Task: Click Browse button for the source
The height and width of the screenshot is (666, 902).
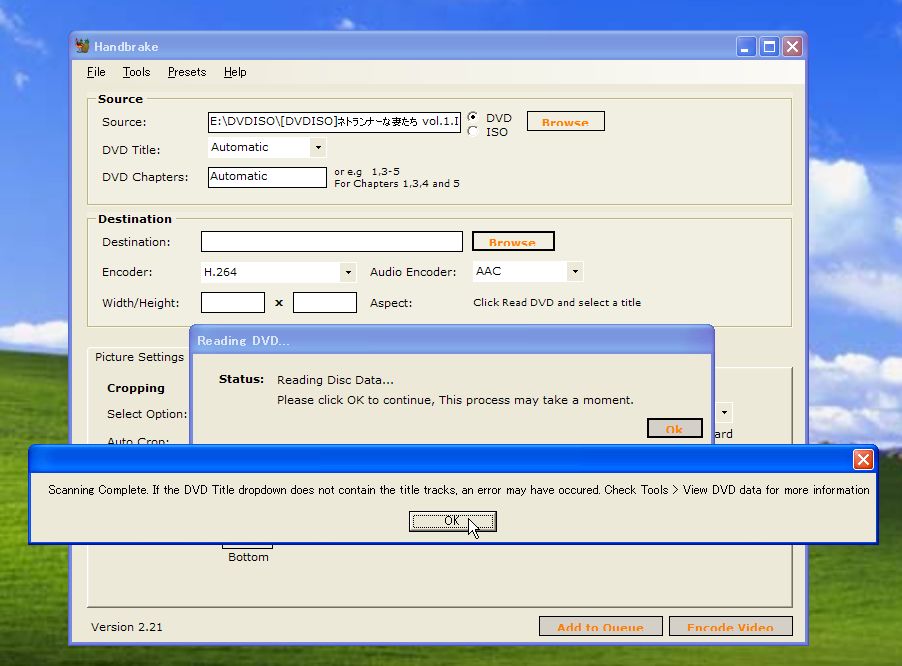Action: click(565, 121)
